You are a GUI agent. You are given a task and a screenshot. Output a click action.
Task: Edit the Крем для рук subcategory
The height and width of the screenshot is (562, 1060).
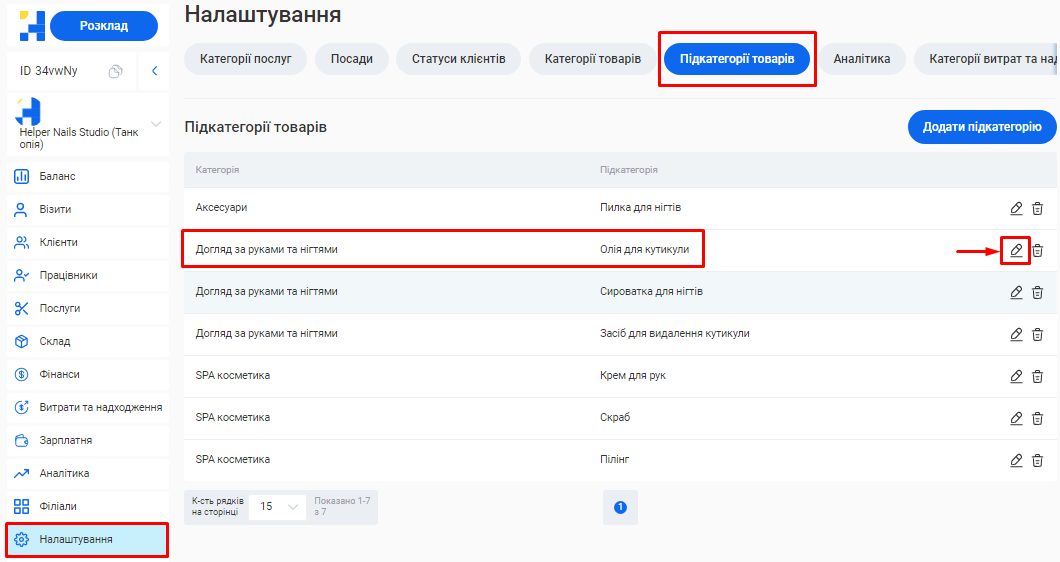click(x=1016, y=376)
